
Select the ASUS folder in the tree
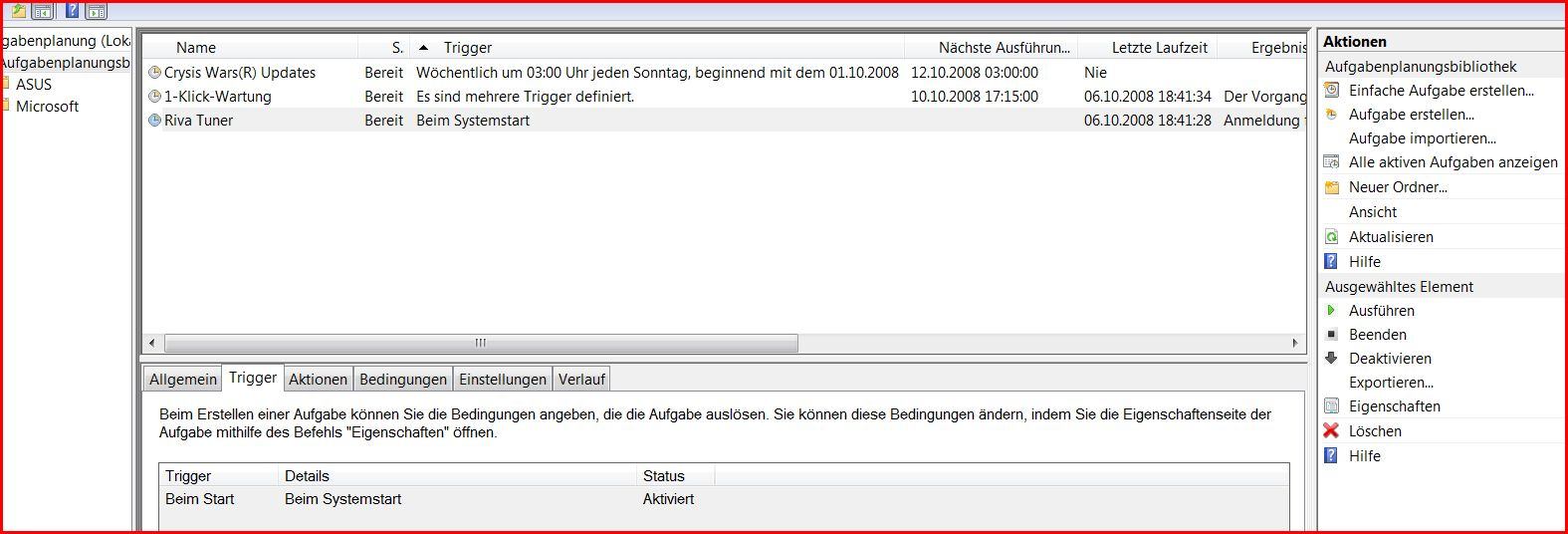coord(33,84)
